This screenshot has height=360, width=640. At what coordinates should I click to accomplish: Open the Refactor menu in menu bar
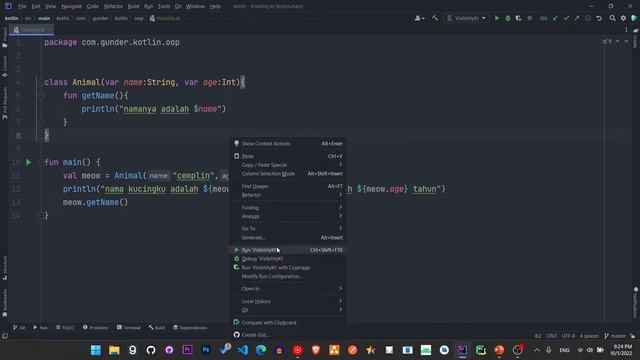pos(113,7)
